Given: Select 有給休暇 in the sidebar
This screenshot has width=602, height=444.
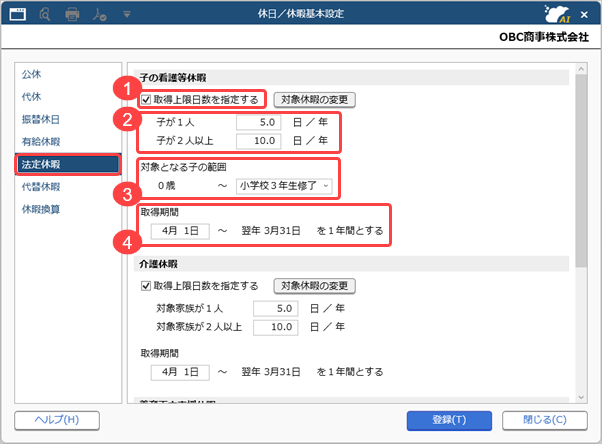Looking at the screenshot, I should (x=41, y=141).
